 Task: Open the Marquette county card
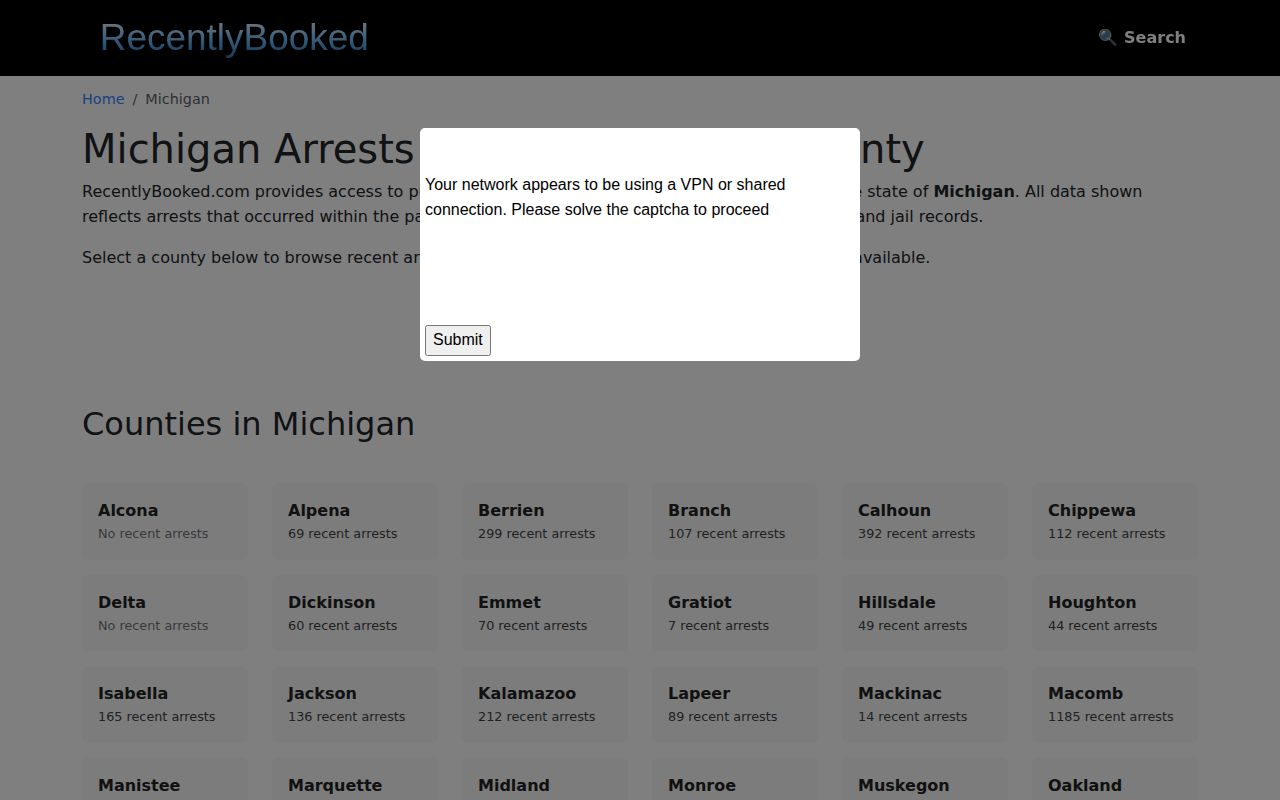(x=355, y=779)
